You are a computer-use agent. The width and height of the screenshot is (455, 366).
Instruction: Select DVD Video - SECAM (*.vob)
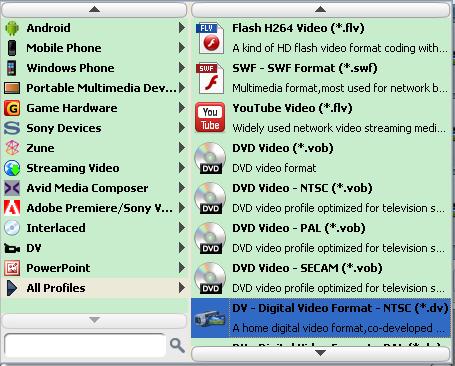[321, 278]
